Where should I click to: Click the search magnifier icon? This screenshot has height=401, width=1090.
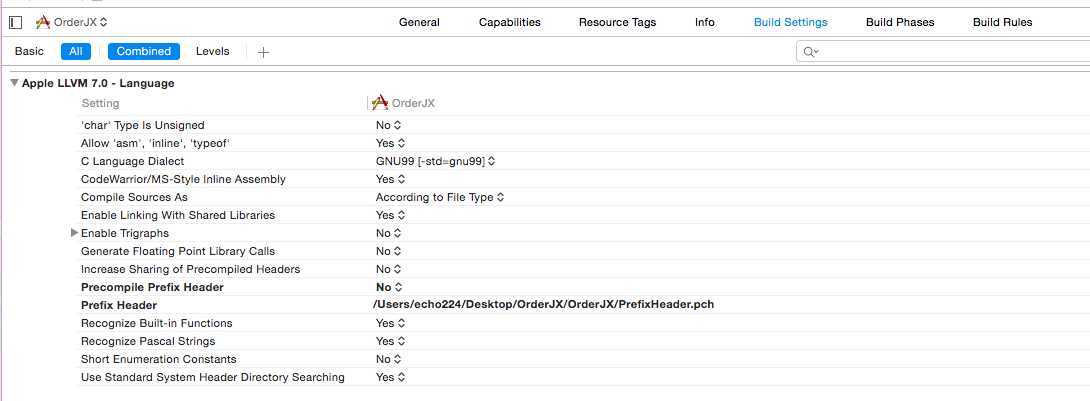pos(810,52)
